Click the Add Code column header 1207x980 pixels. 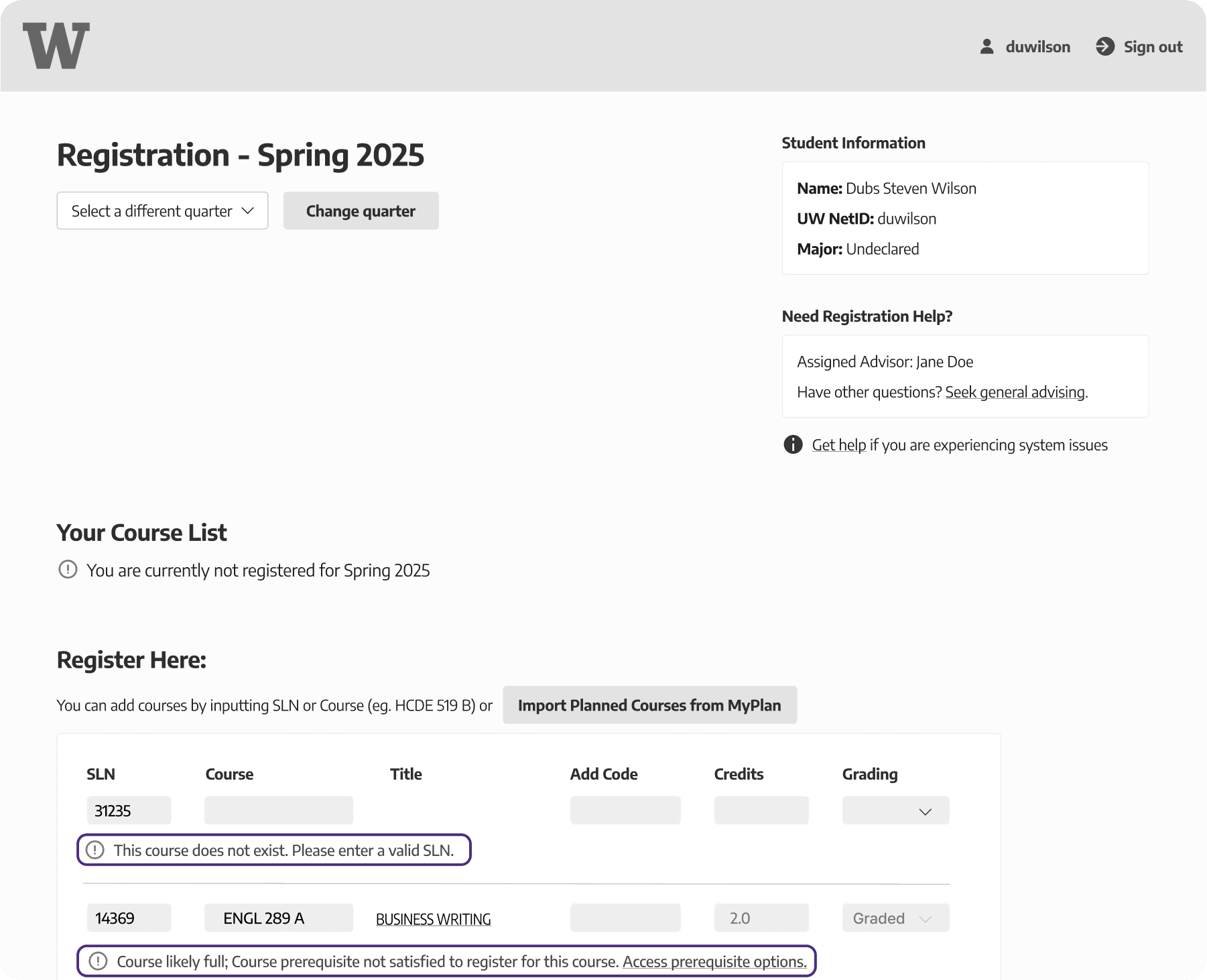(604, 774)
